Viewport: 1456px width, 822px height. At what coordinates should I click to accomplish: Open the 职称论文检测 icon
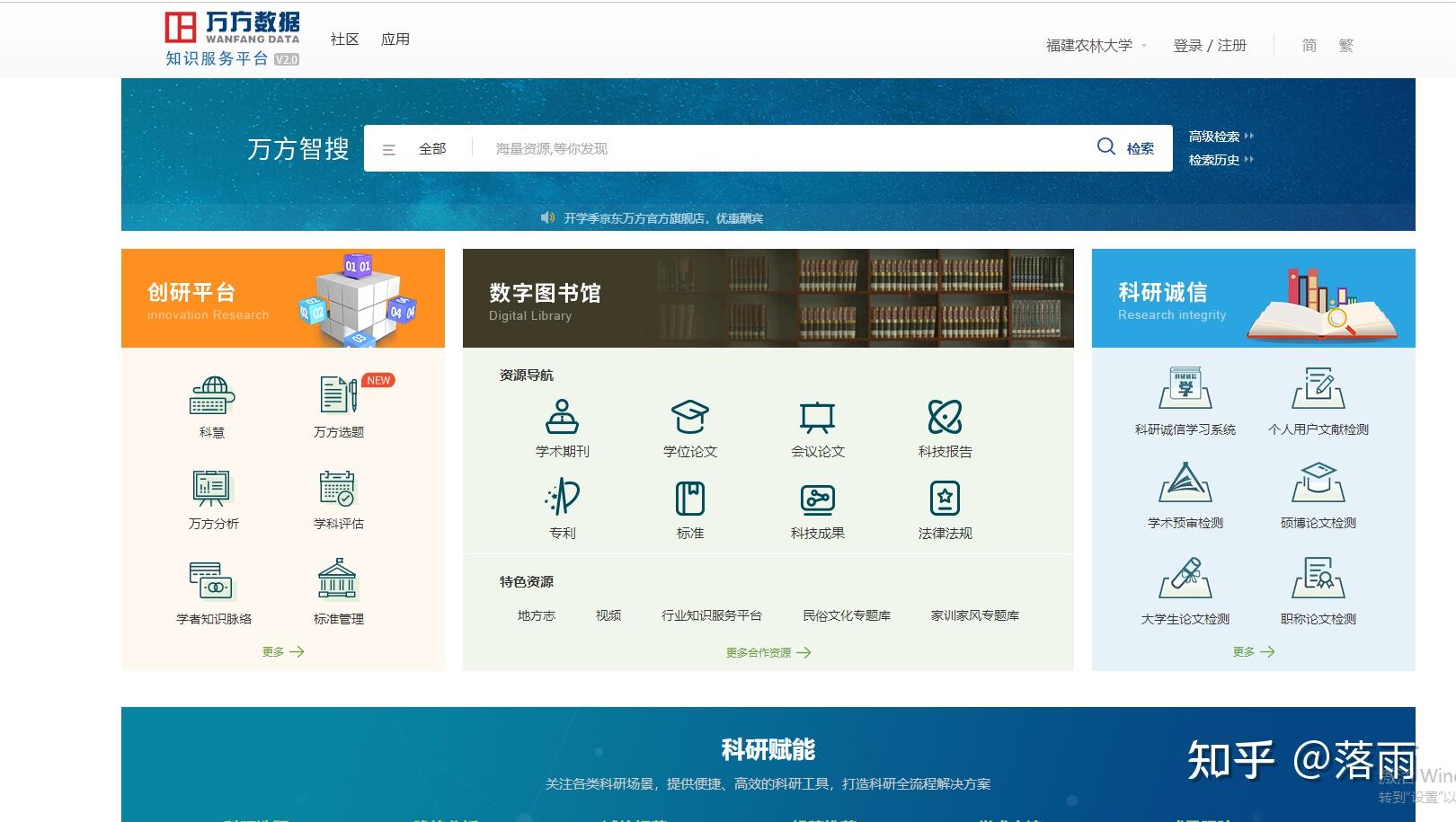1318,578
